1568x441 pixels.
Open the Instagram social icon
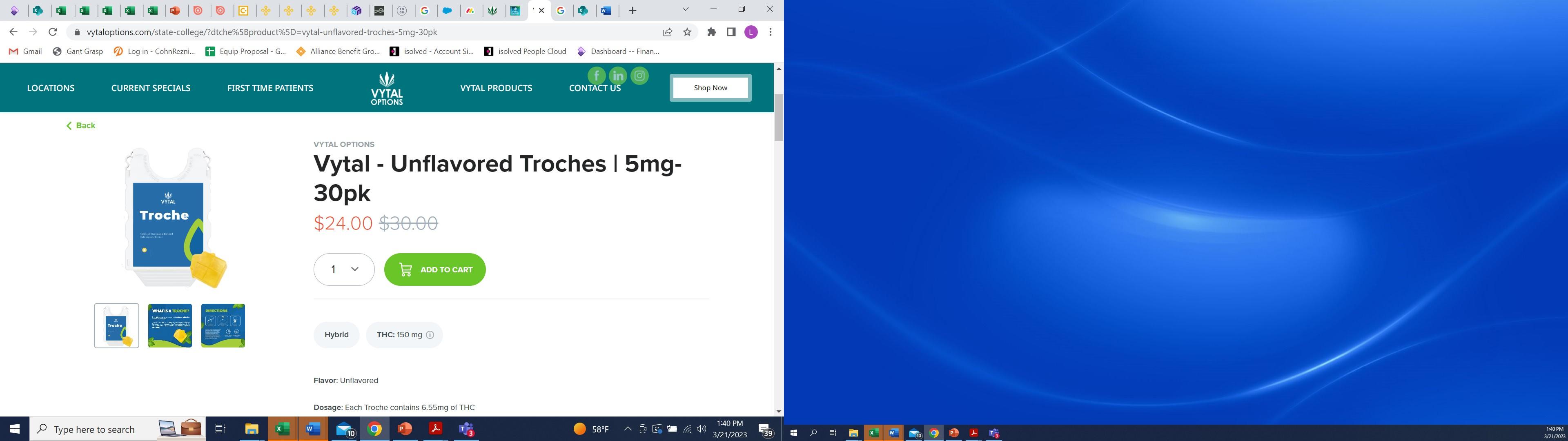coord(639,76)
